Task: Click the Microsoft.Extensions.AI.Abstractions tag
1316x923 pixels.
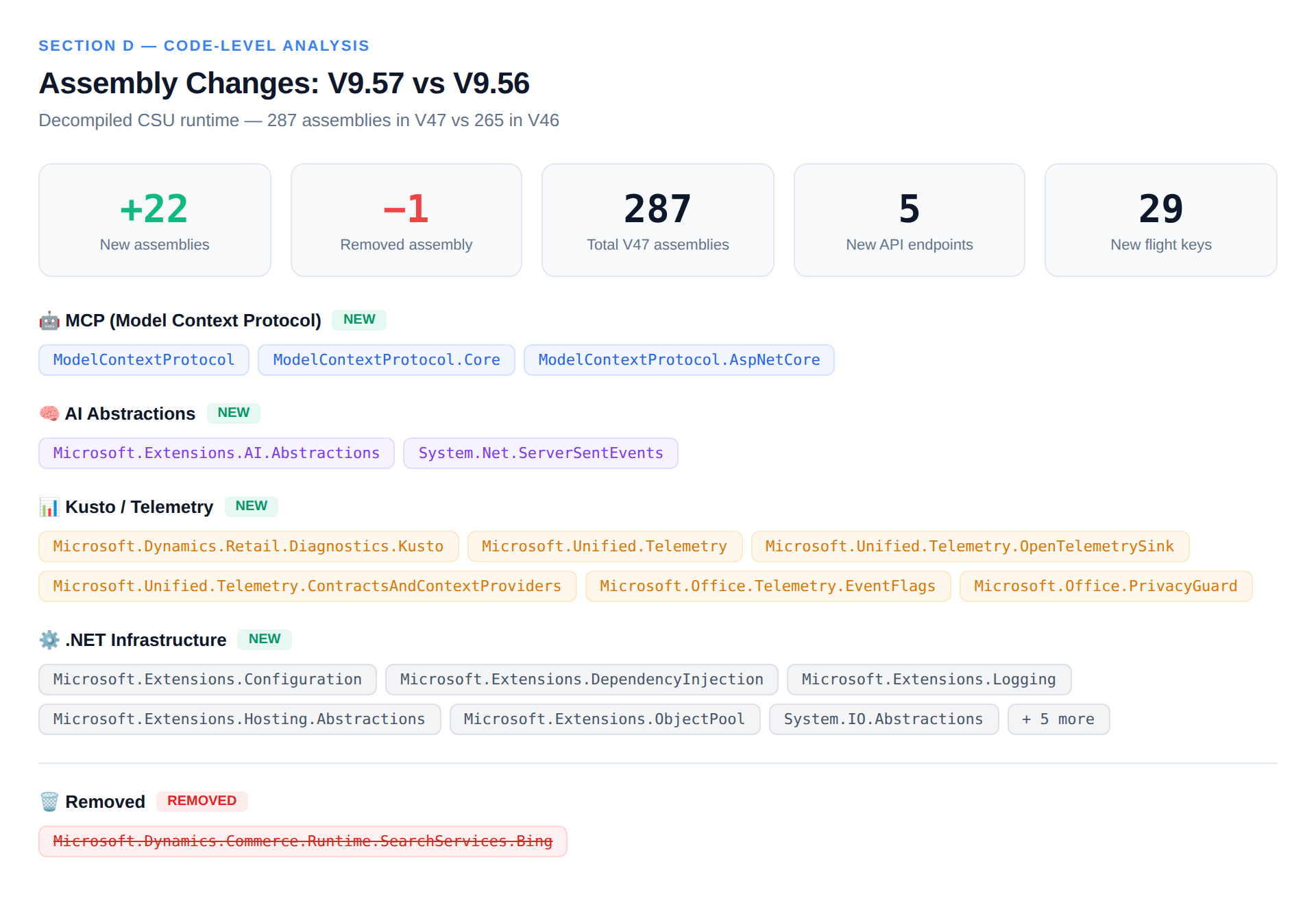Action: coord(217,453)
